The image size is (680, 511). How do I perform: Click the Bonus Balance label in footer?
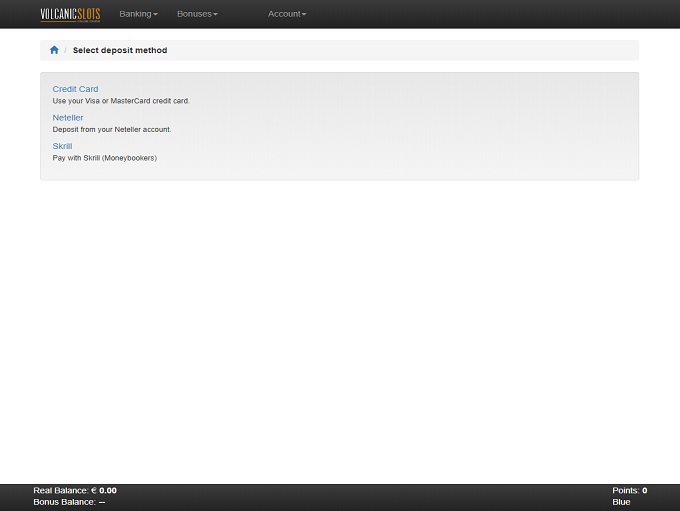coord(64,502)
